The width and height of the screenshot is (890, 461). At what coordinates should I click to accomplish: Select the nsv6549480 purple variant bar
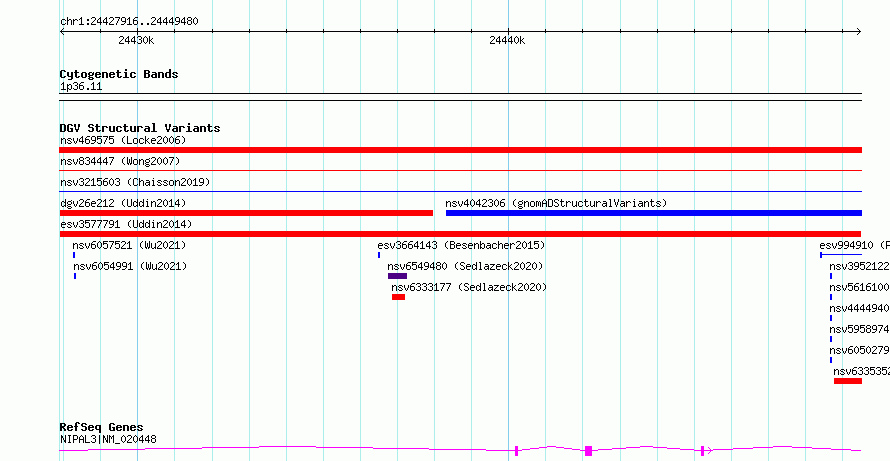click(x=397, y=276)
